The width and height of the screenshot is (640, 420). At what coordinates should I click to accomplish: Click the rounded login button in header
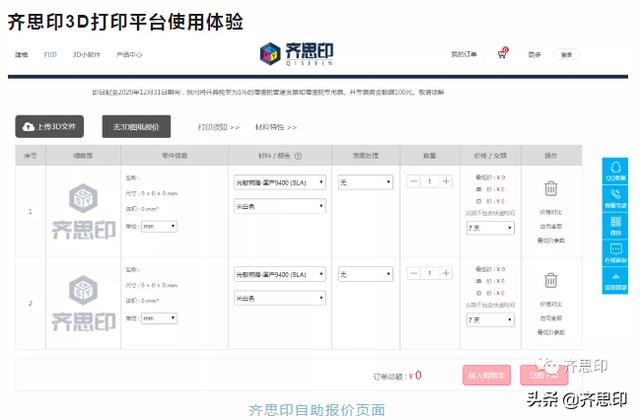click(x=567, y=54)
